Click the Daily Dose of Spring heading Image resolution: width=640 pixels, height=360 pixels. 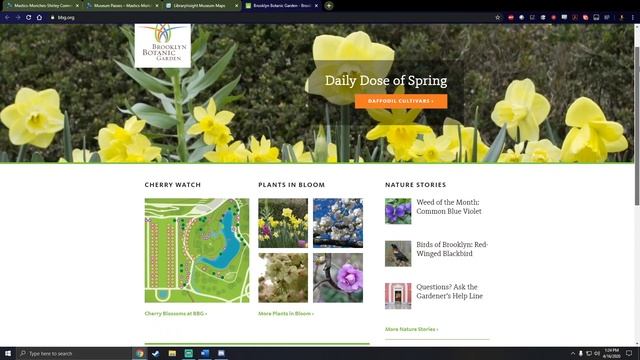point(386,80)
